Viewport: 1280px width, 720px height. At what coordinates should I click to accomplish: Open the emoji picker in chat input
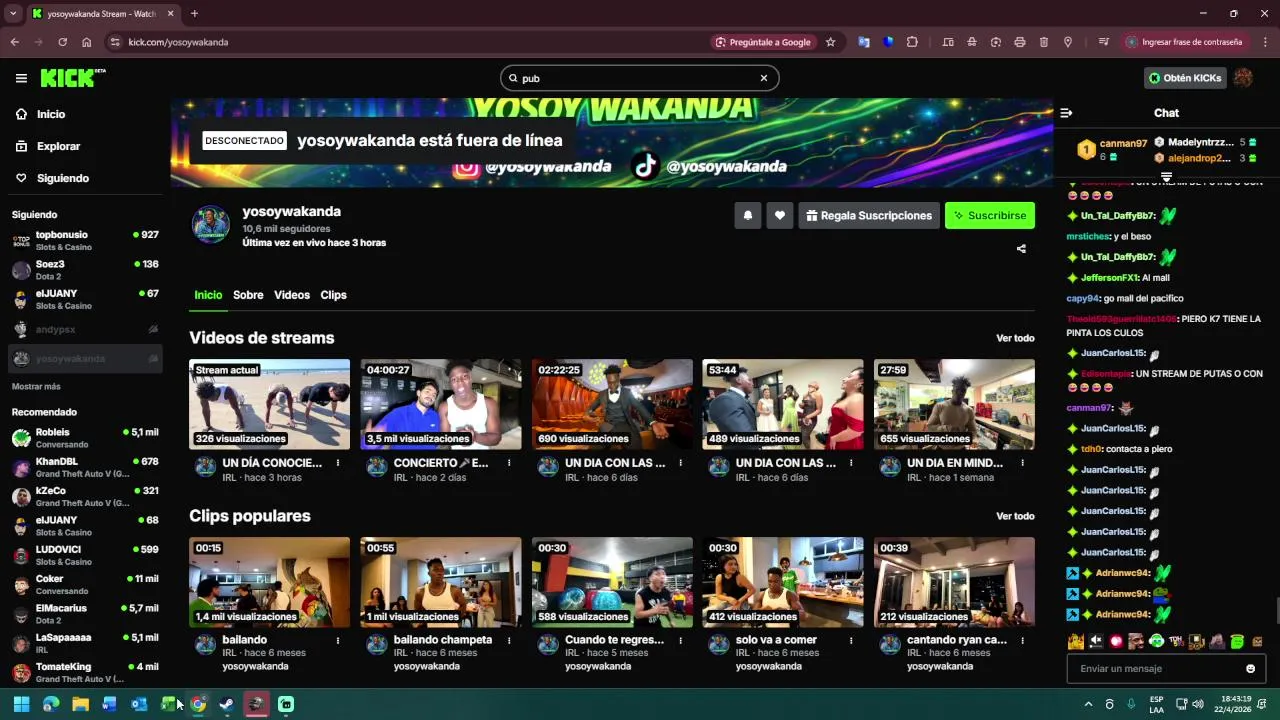tap(1250, 668)
